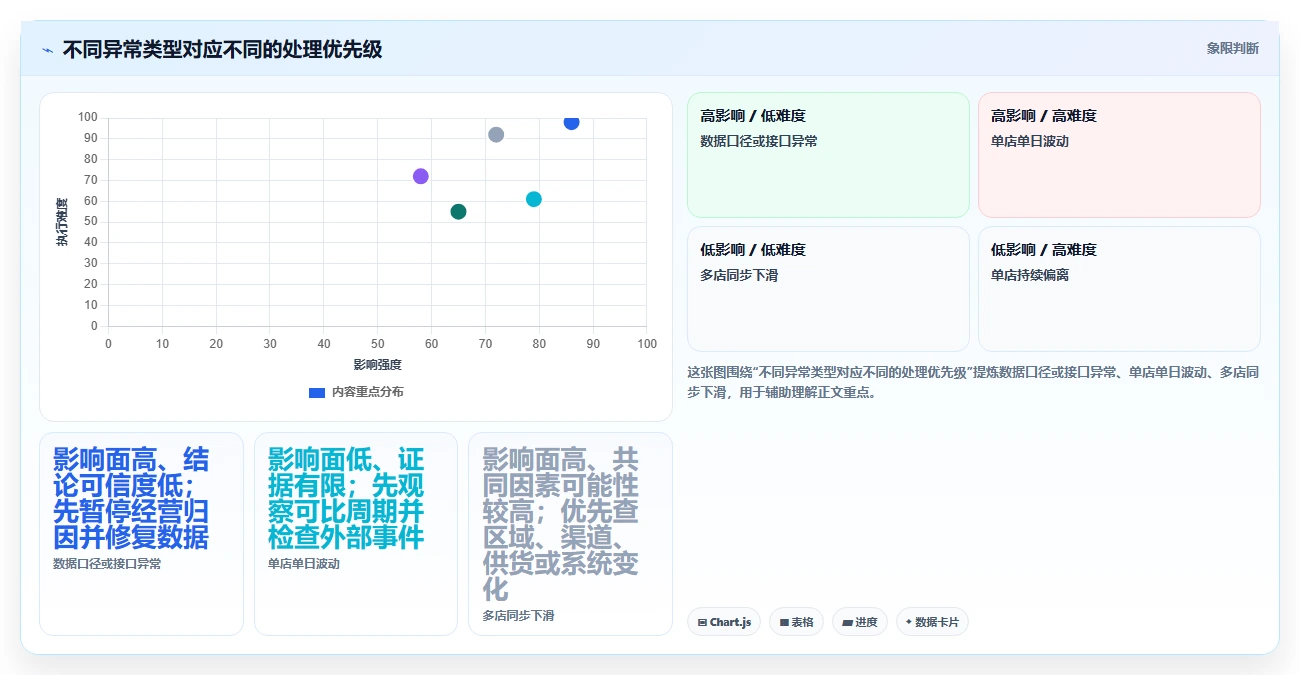Click the Chart.js tag chip
This screenshot has height=675, width=1300.
click(724, 622)
